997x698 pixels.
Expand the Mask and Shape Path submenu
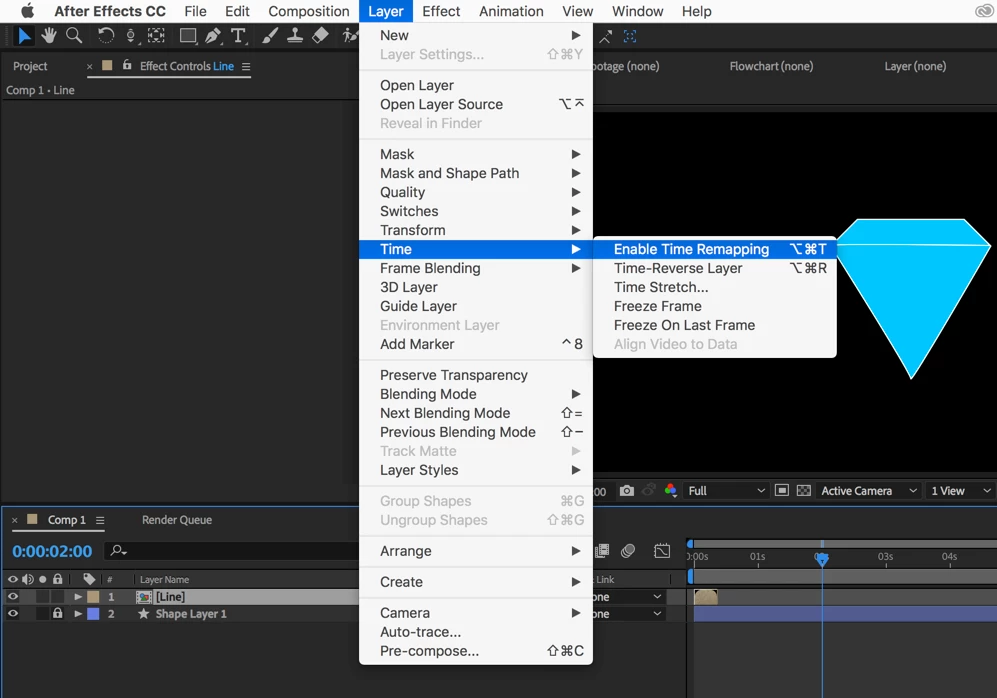point(476,173)
